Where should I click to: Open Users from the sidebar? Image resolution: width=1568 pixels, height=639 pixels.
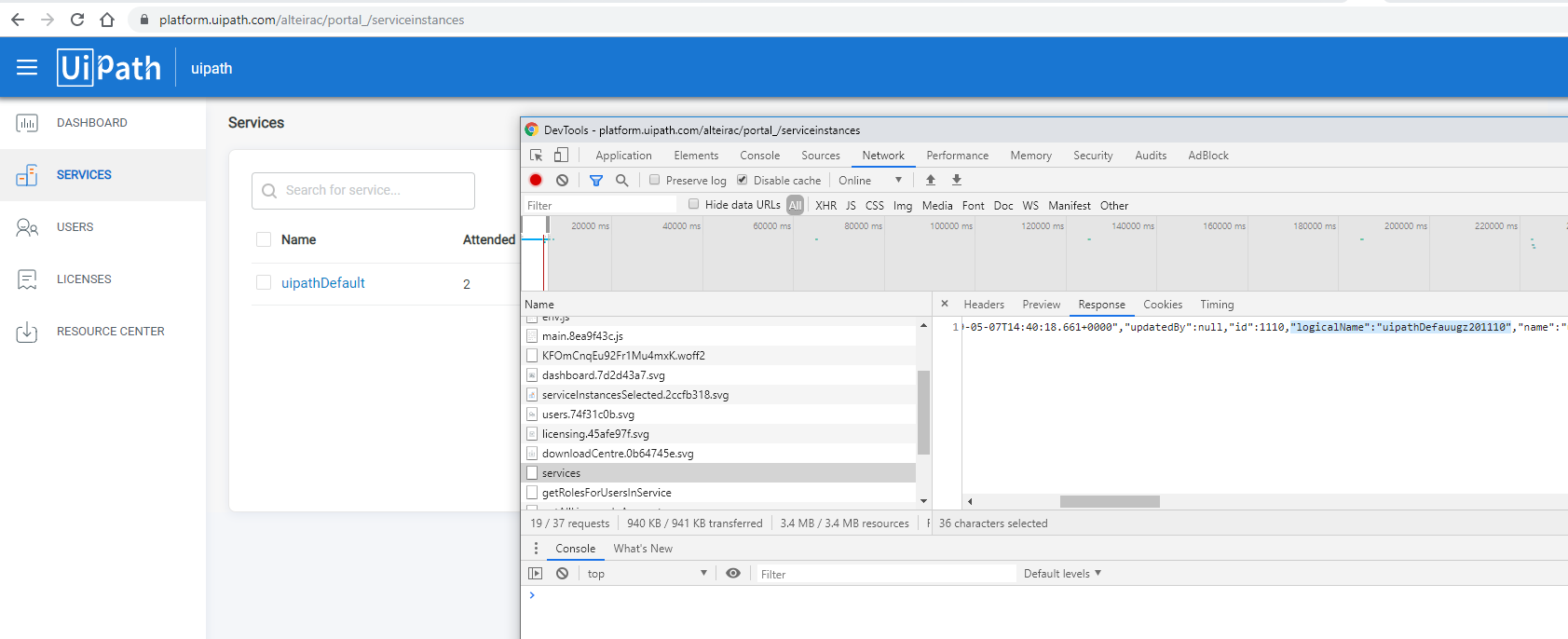click(102, 227)
